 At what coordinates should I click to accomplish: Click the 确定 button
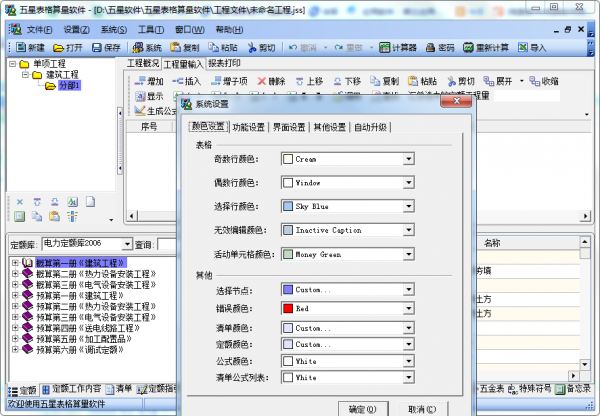pos(363,409)
